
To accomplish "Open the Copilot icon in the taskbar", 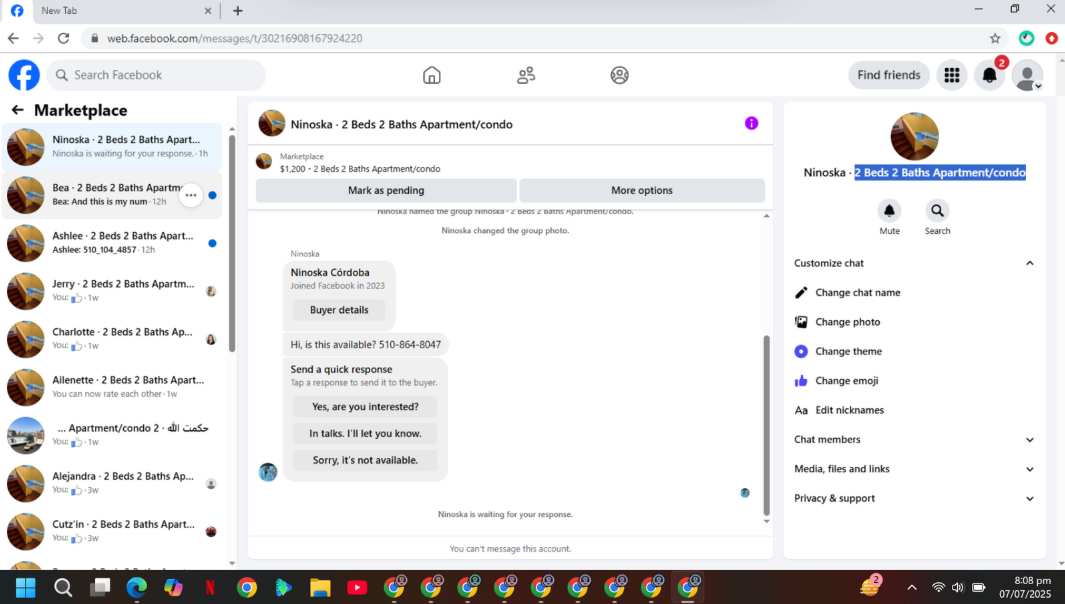I will pos(173,588).
